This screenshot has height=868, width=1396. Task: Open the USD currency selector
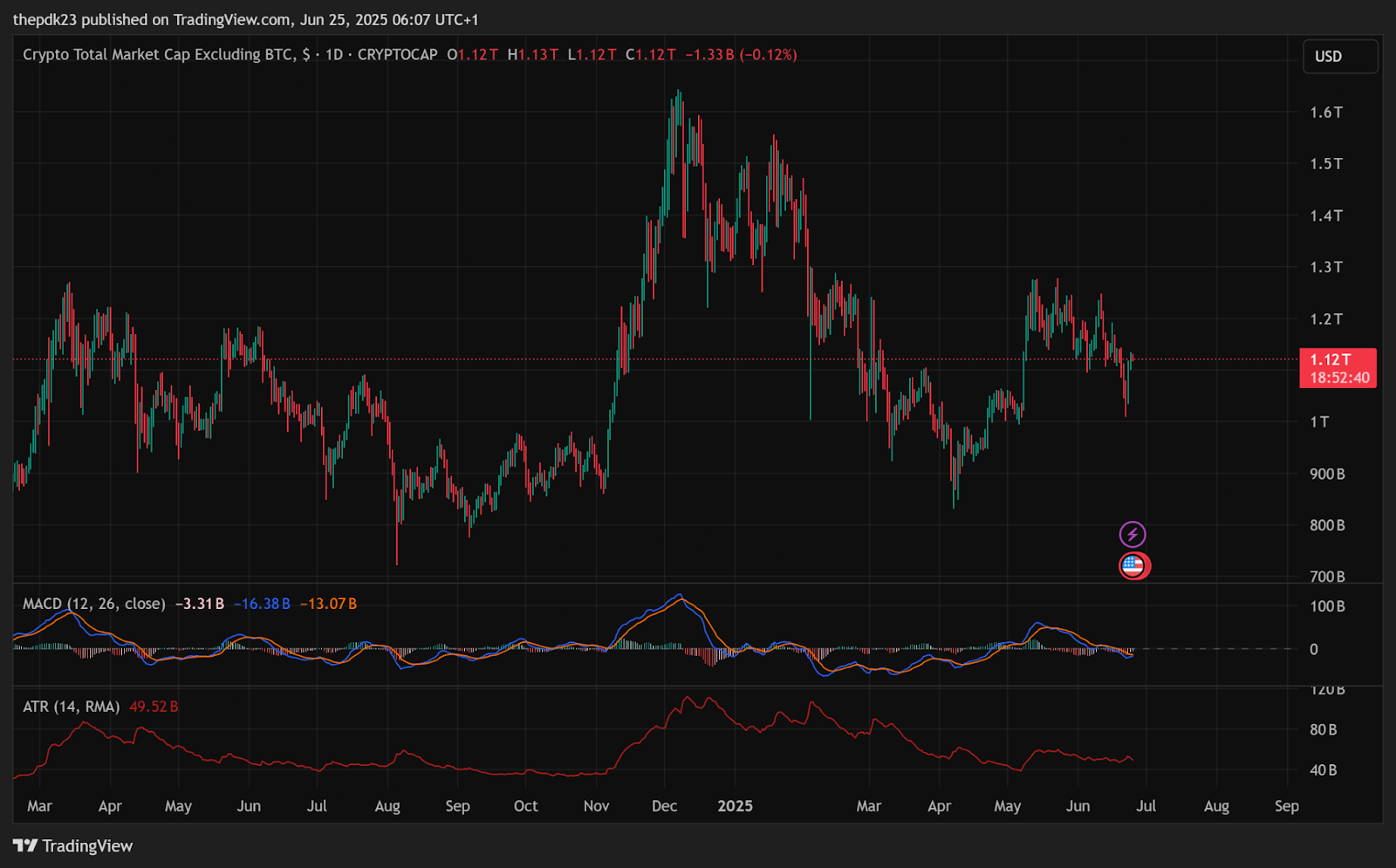[1339, 57]
